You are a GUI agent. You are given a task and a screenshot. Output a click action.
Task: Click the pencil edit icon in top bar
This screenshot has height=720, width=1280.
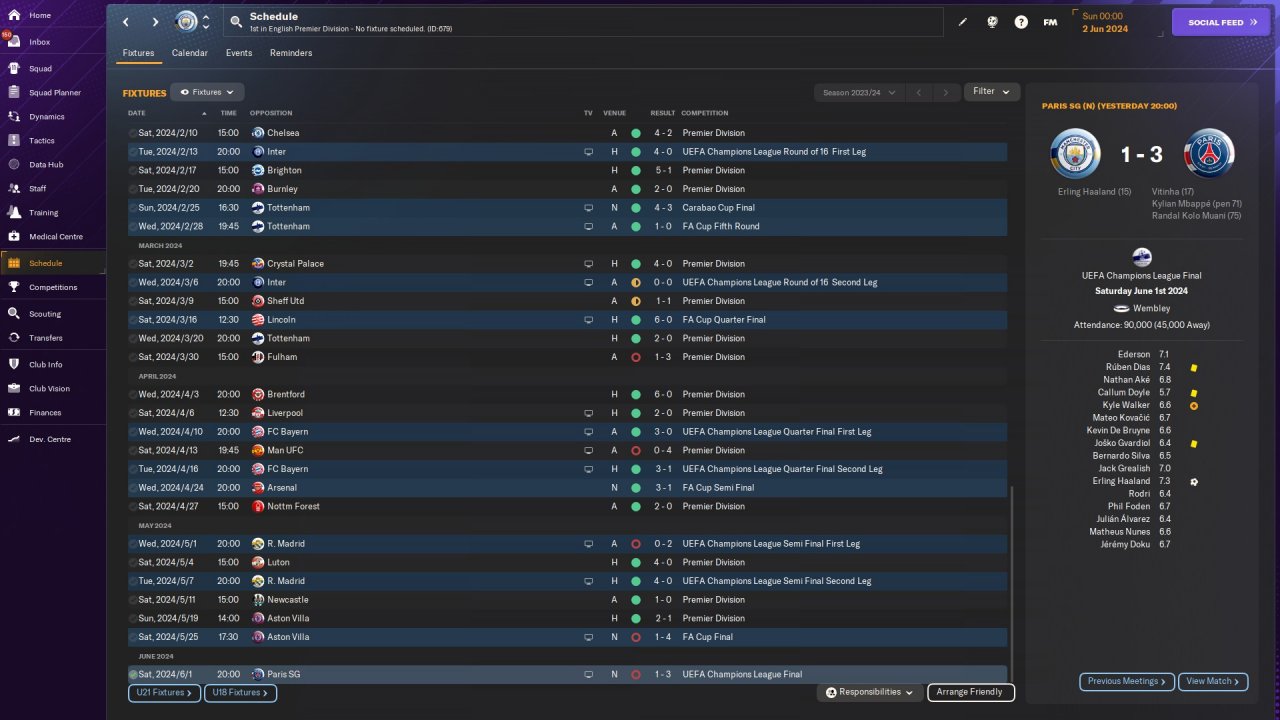(x=963, y=22)
